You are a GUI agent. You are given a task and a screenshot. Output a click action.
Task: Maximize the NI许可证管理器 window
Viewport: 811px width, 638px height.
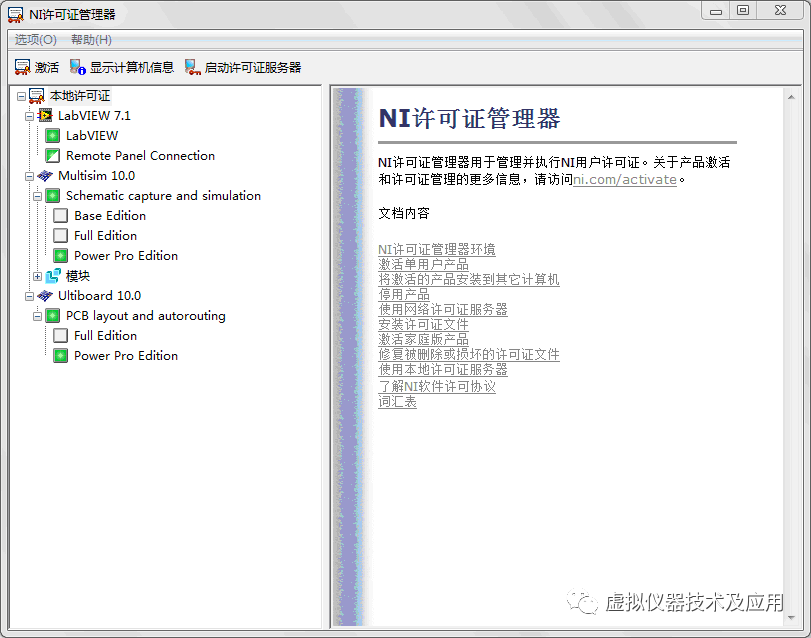[743, 11]
